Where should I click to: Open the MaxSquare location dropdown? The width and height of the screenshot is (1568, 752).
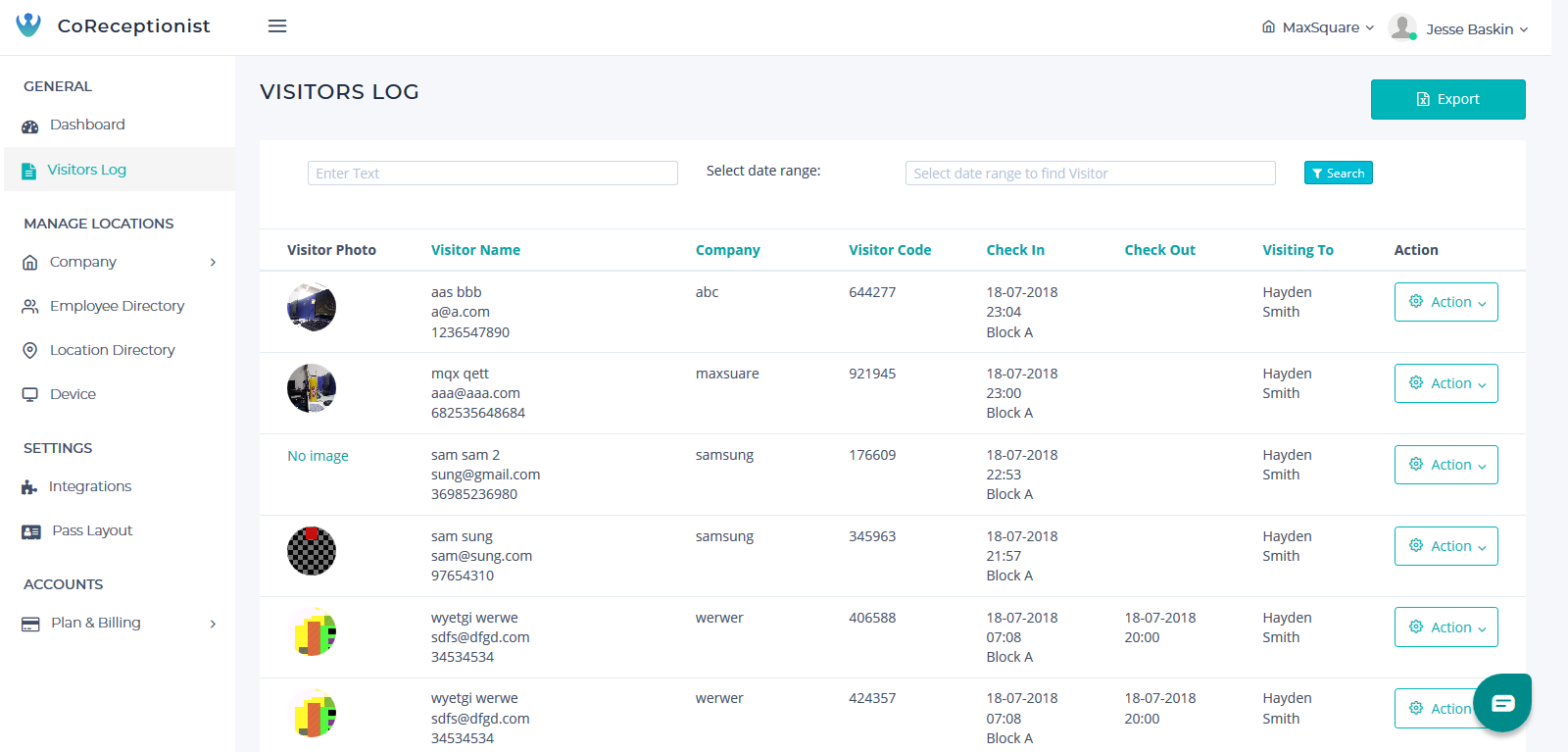point(1318,27)
